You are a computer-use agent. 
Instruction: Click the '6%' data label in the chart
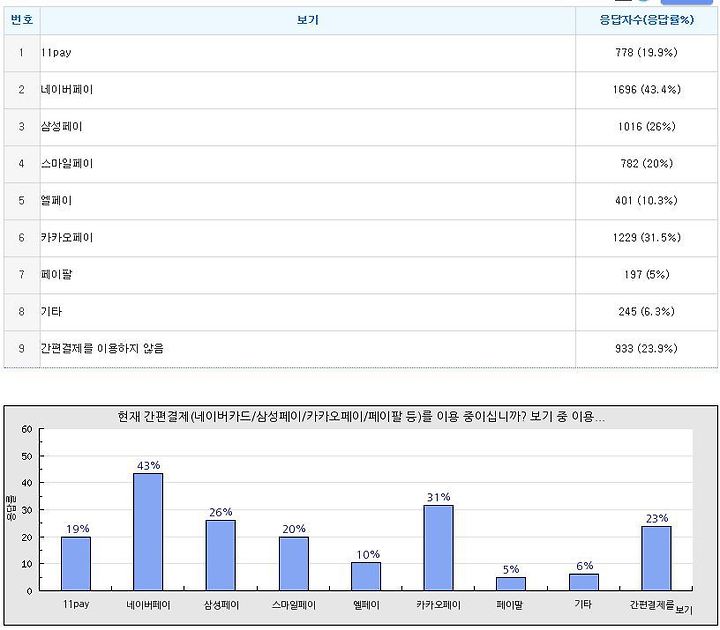(x=585, y=566)
